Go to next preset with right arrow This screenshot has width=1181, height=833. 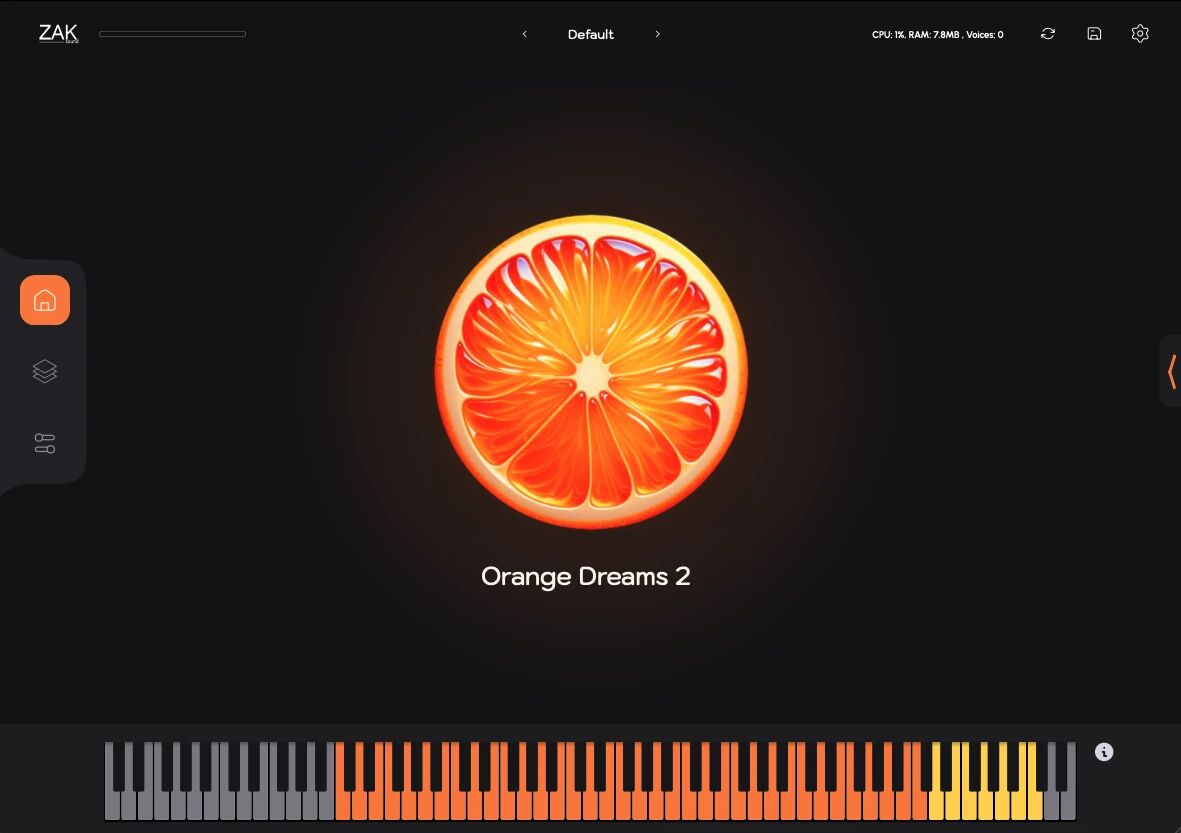[x=657, y=34]
